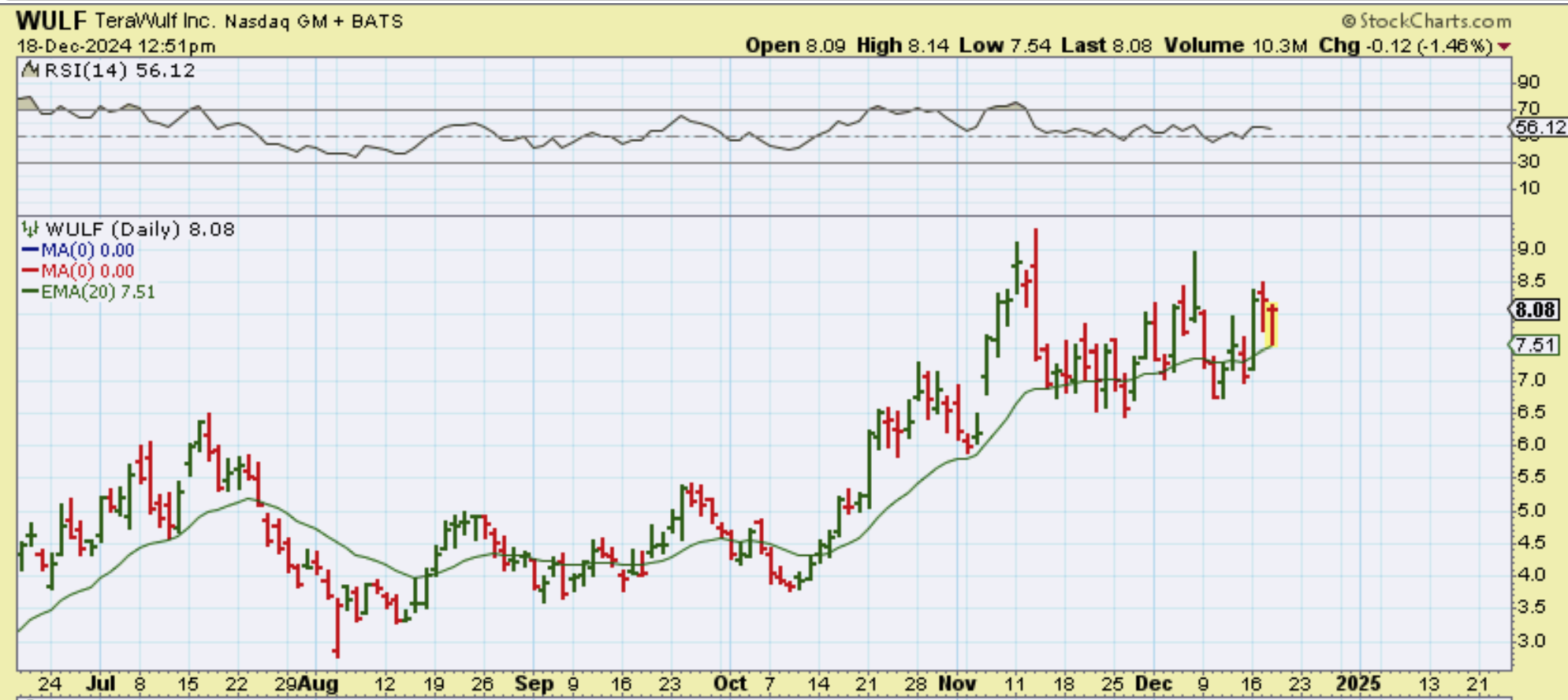Click the RSI axis label 70

click(x=1528, y=108)
